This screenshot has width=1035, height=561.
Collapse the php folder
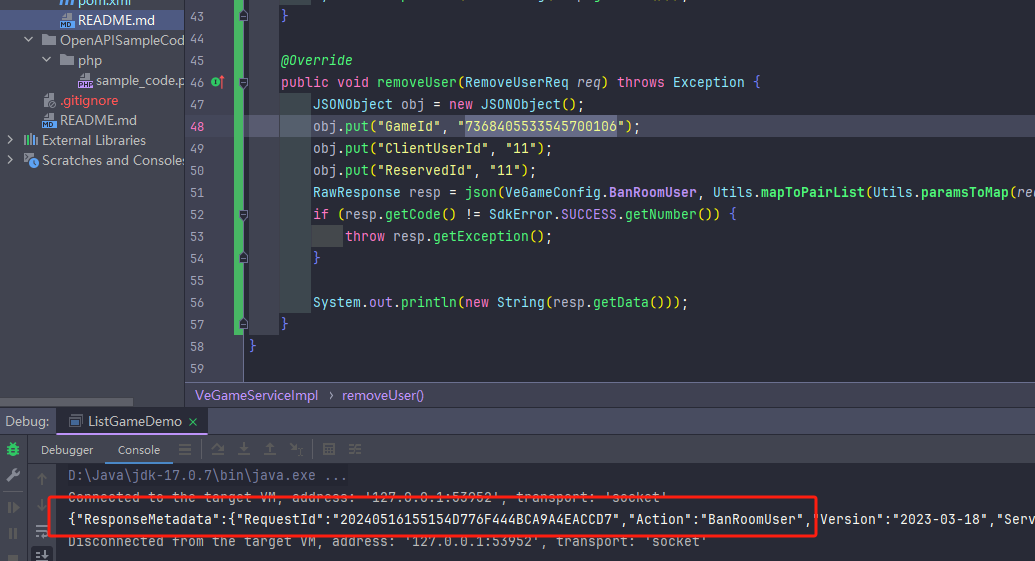tap(46, 59)
